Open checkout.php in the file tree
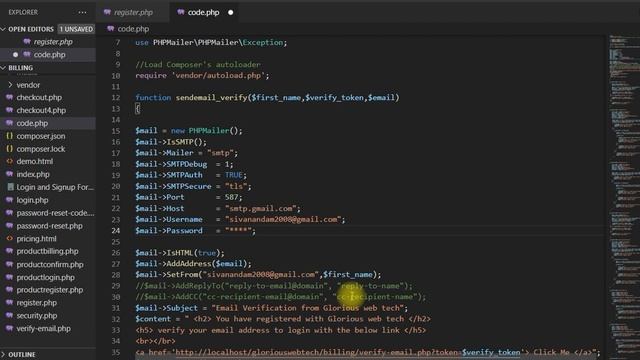Image resolution: width=640 pixels, height=360 pixels. 39,98
